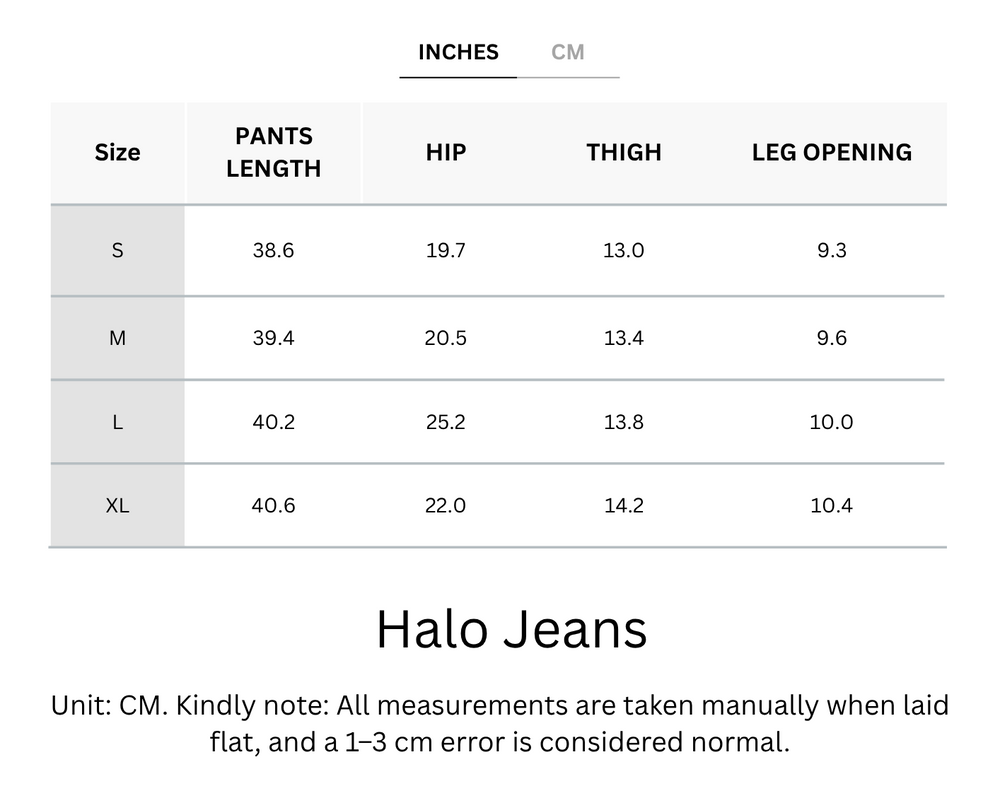Select the 9.6 leg opening for size M
The image size is (1000, 798).
pos(831,338)
